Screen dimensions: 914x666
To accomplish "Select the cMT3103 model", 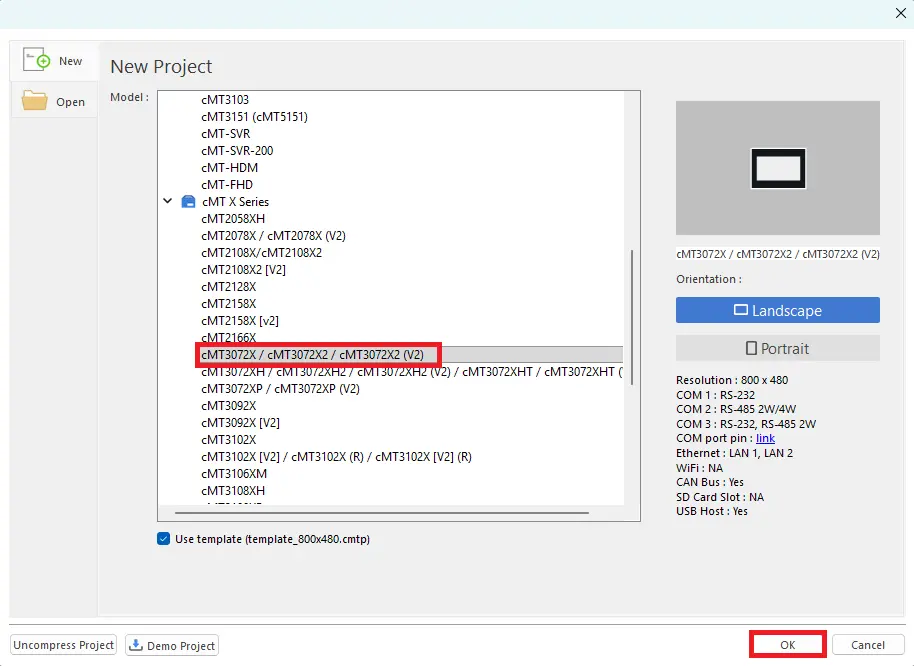I will point(224,99).
